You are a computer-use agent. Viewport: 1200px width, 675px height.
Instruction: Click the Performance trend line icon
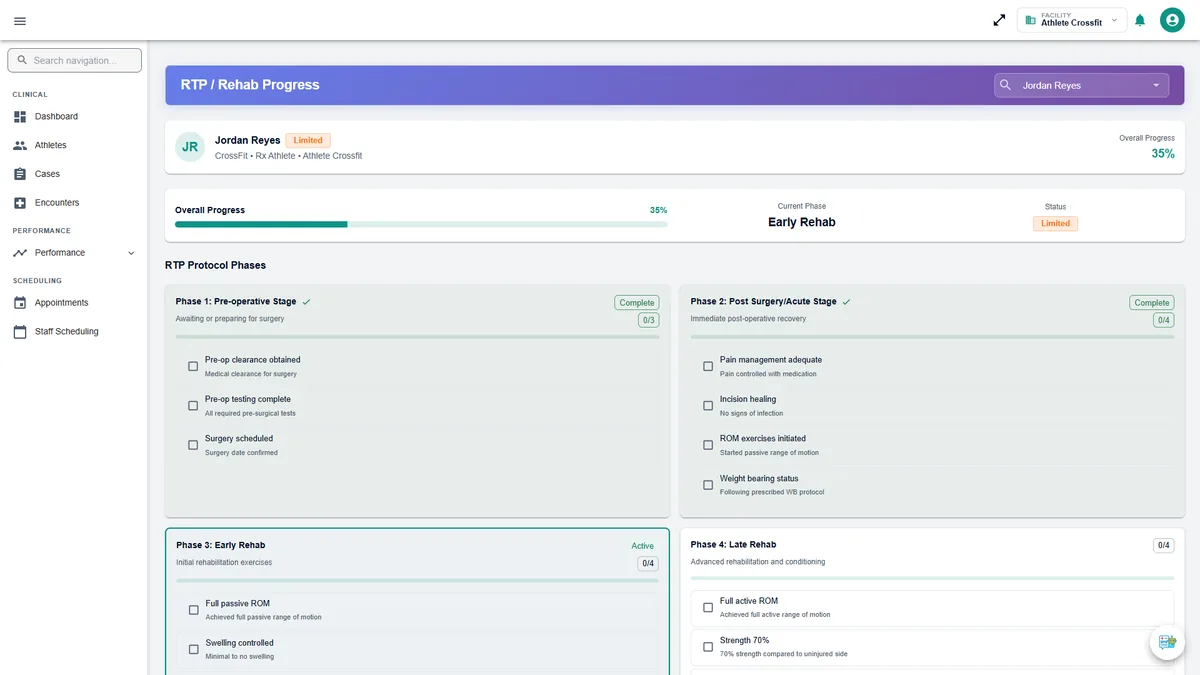point(20,253)
